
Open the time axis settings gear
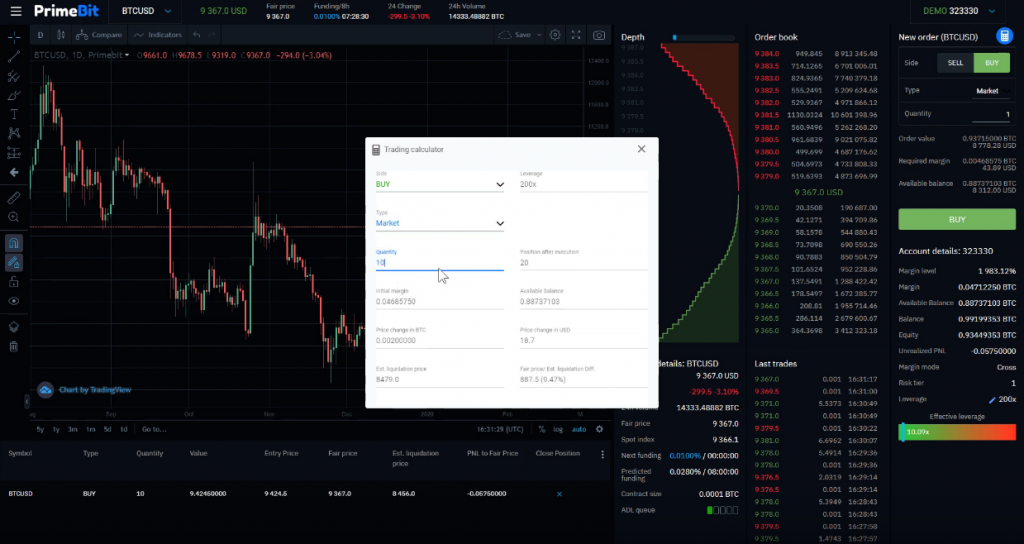click(x=600, y=429)
